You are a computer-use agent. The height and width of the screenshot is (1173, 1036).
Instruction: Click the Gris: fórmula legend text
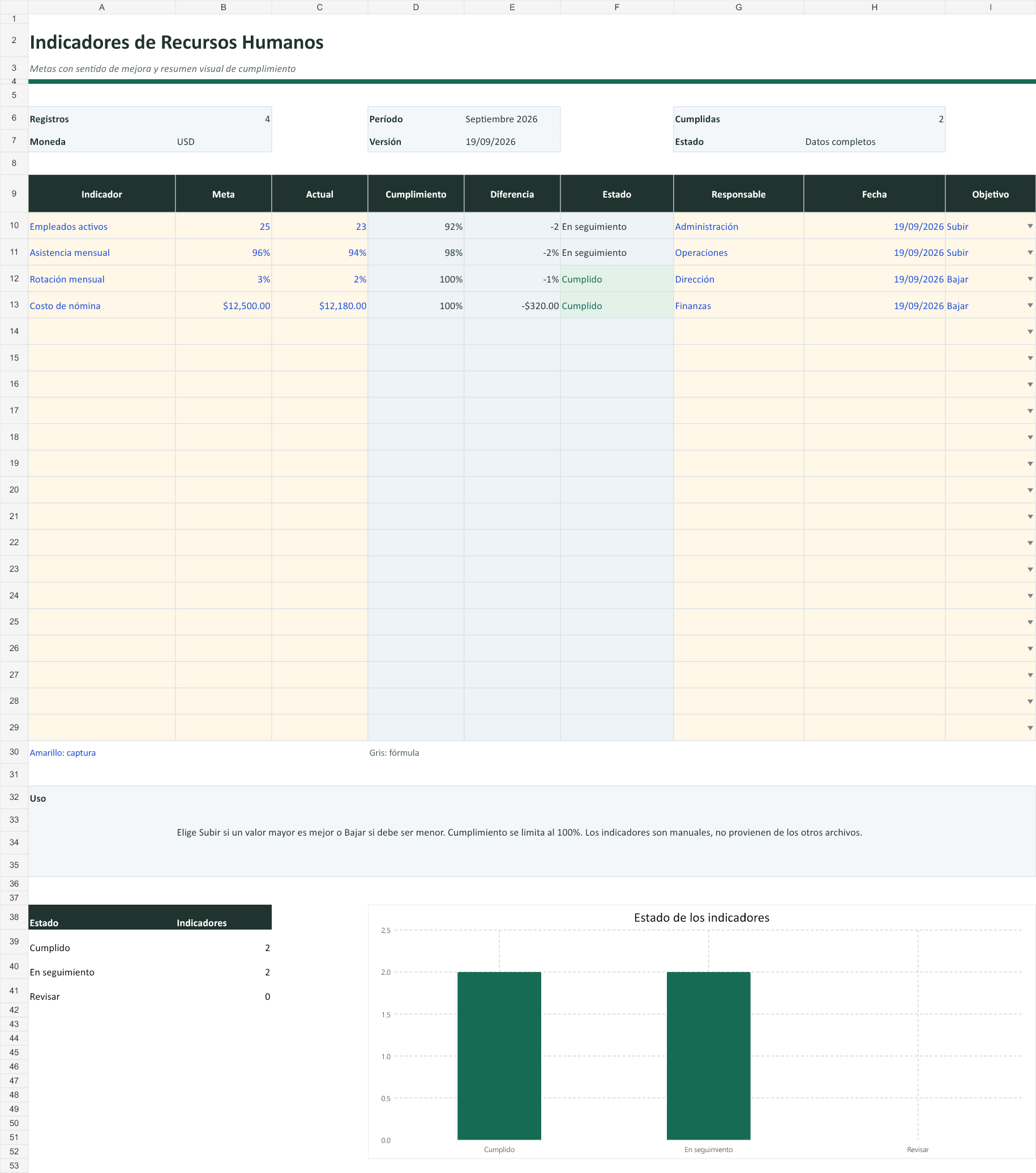click(x=394, y=752)
